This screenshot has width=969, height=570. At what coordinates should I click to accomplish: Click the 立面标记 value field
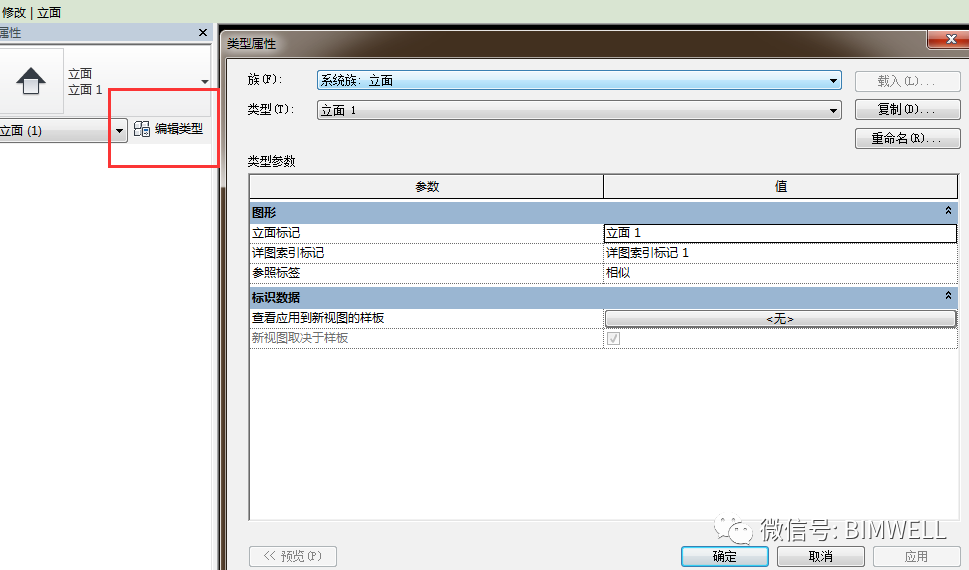tap(780, 233)
